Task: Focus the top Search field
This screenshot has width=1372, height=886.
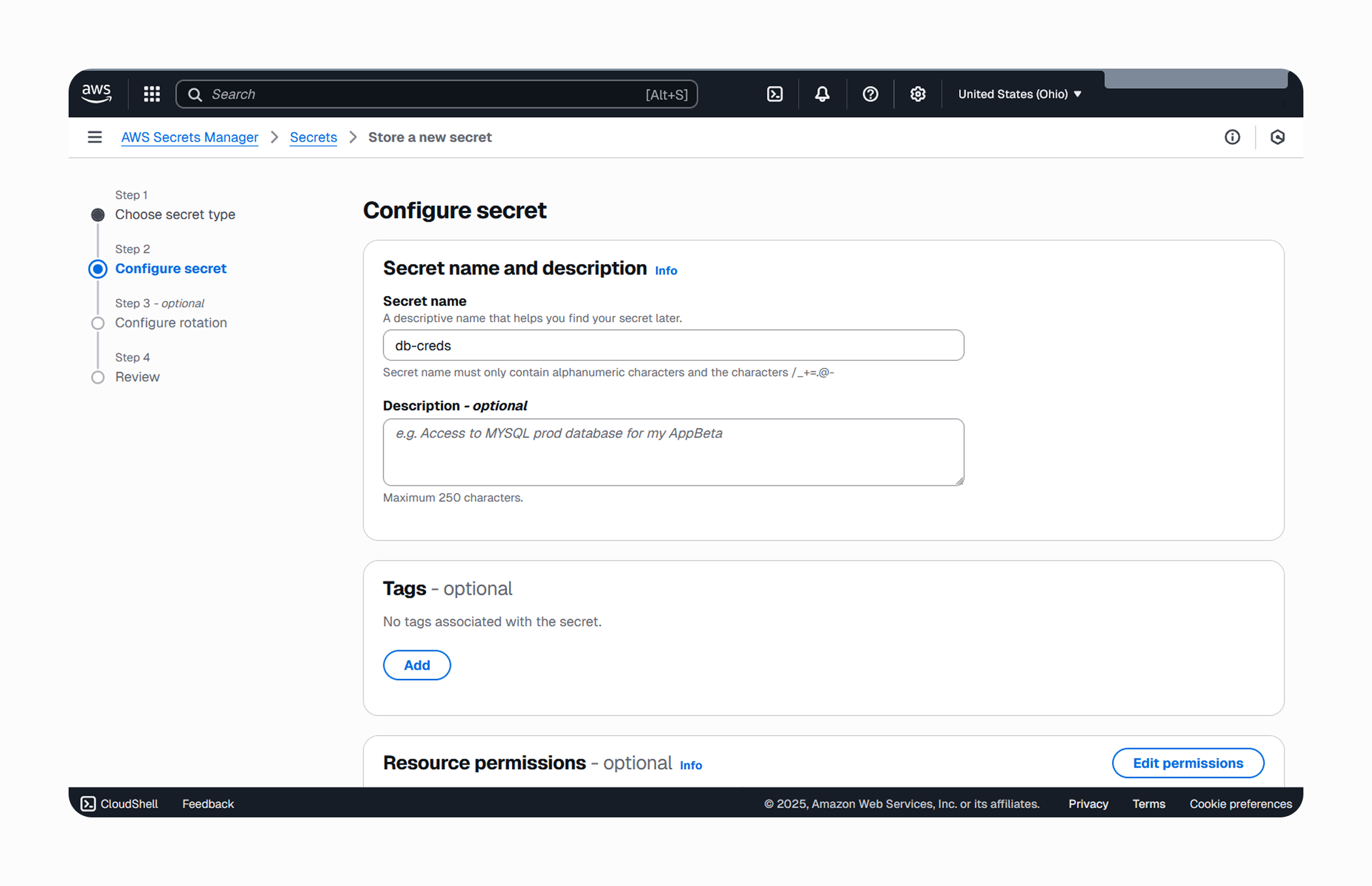Action: (436, 94)
